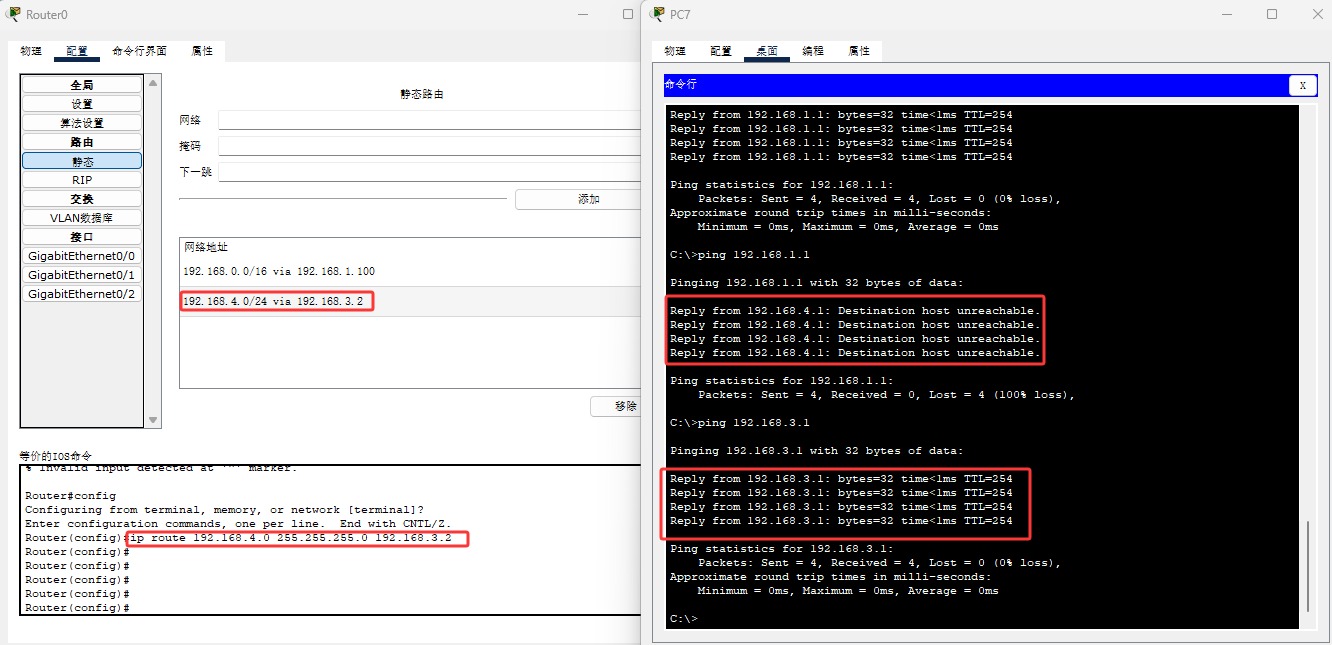The height and width of the screenshot is (645, 1332).
Task: Select GigabitEthernet0/2 interface
Action: (82, 294)
